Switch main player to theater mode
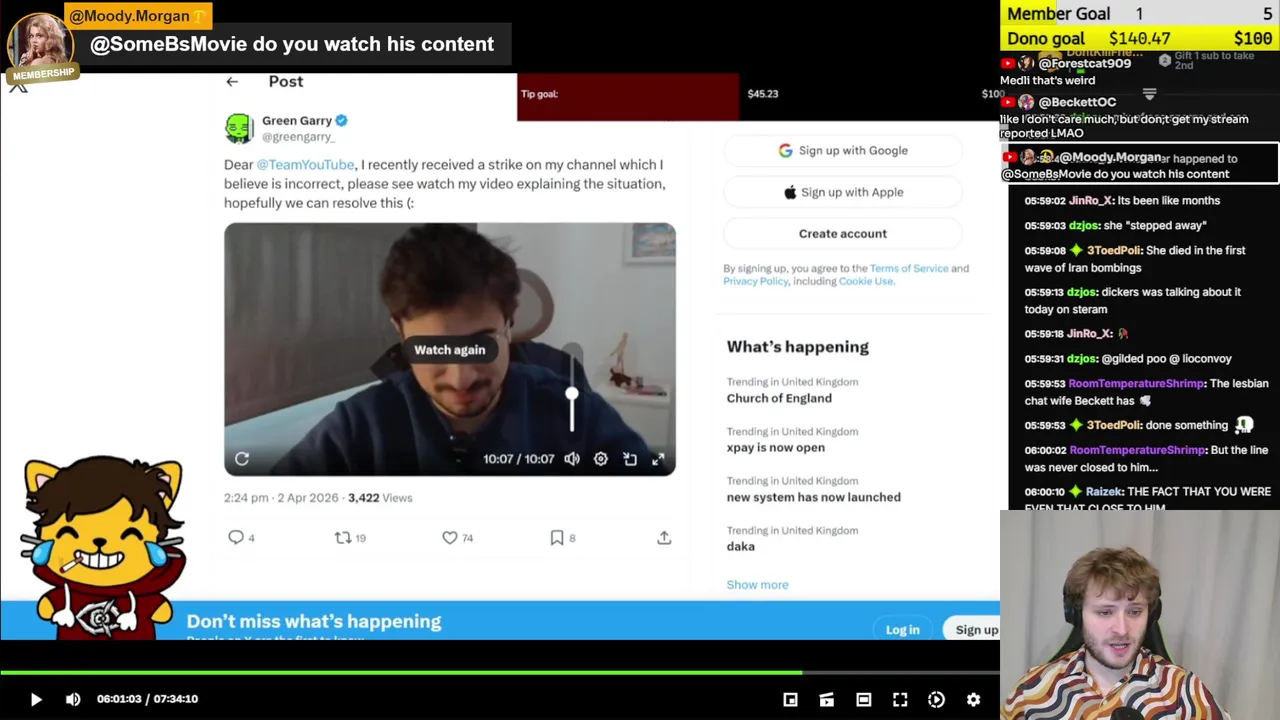This screenshot has width=1280, height=720. 863,700
